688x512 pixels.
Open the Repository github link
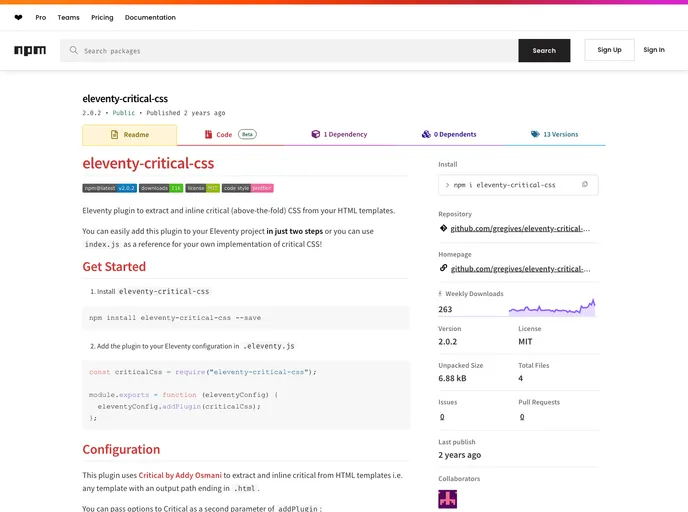click(520, 228)
